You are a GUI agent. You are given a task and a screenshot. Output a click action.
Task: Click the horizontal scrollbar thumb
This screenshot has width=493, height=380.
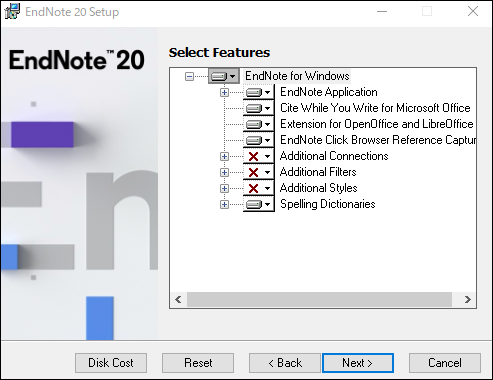click(x=319, y=299)
